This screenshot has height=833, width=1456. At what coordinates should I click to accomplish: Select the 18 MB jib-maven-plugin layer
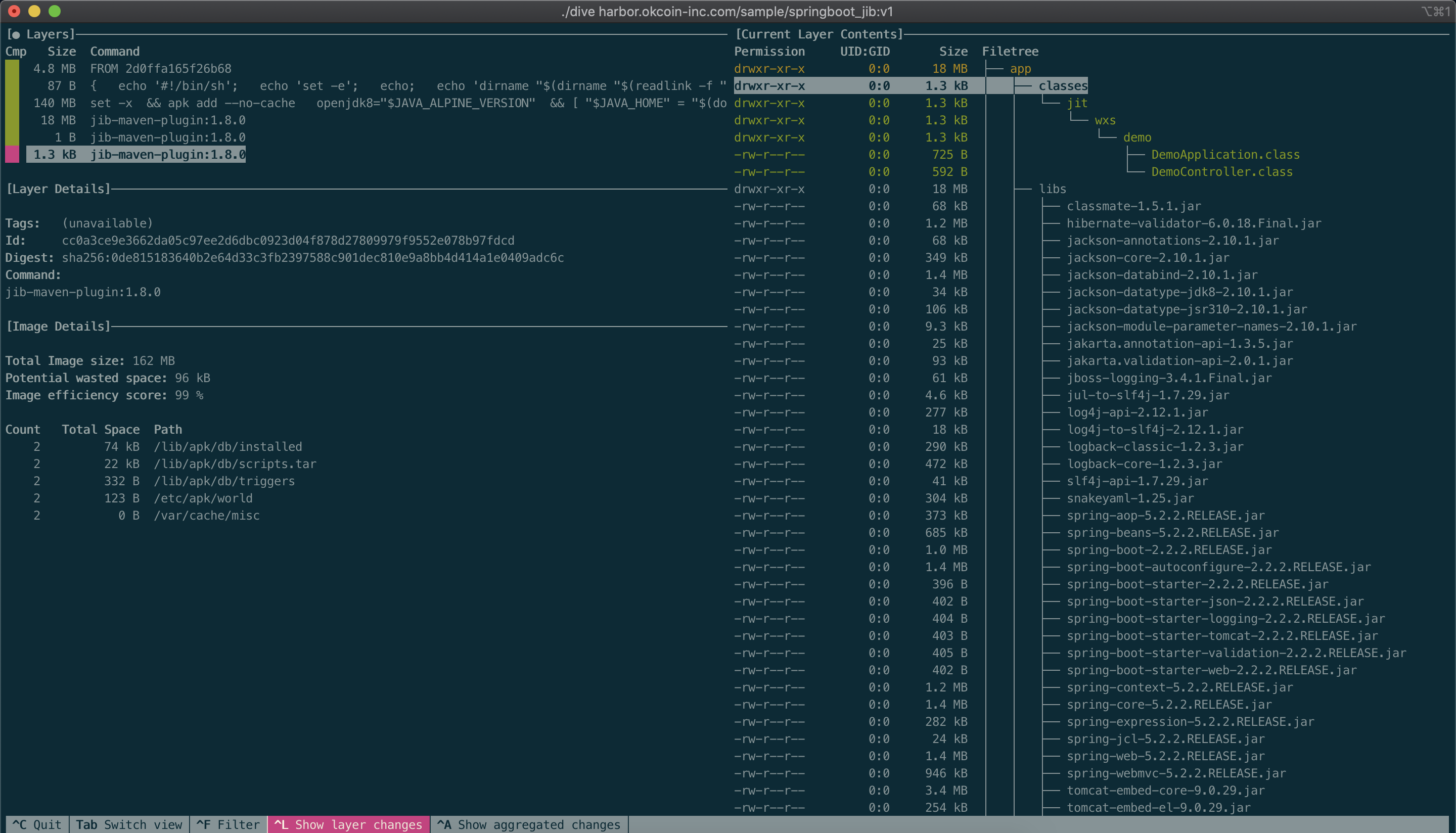(167, 120)
